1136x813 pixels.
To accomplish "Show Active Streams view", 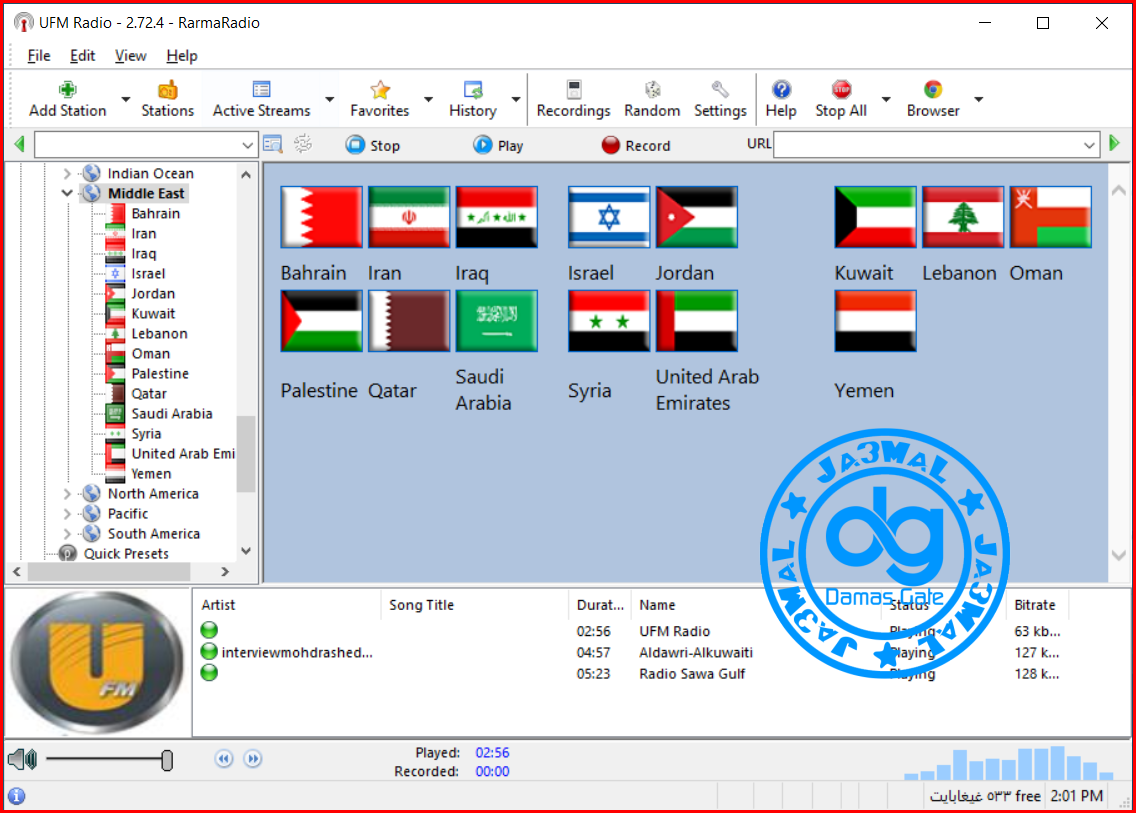I will coord(261,99).
